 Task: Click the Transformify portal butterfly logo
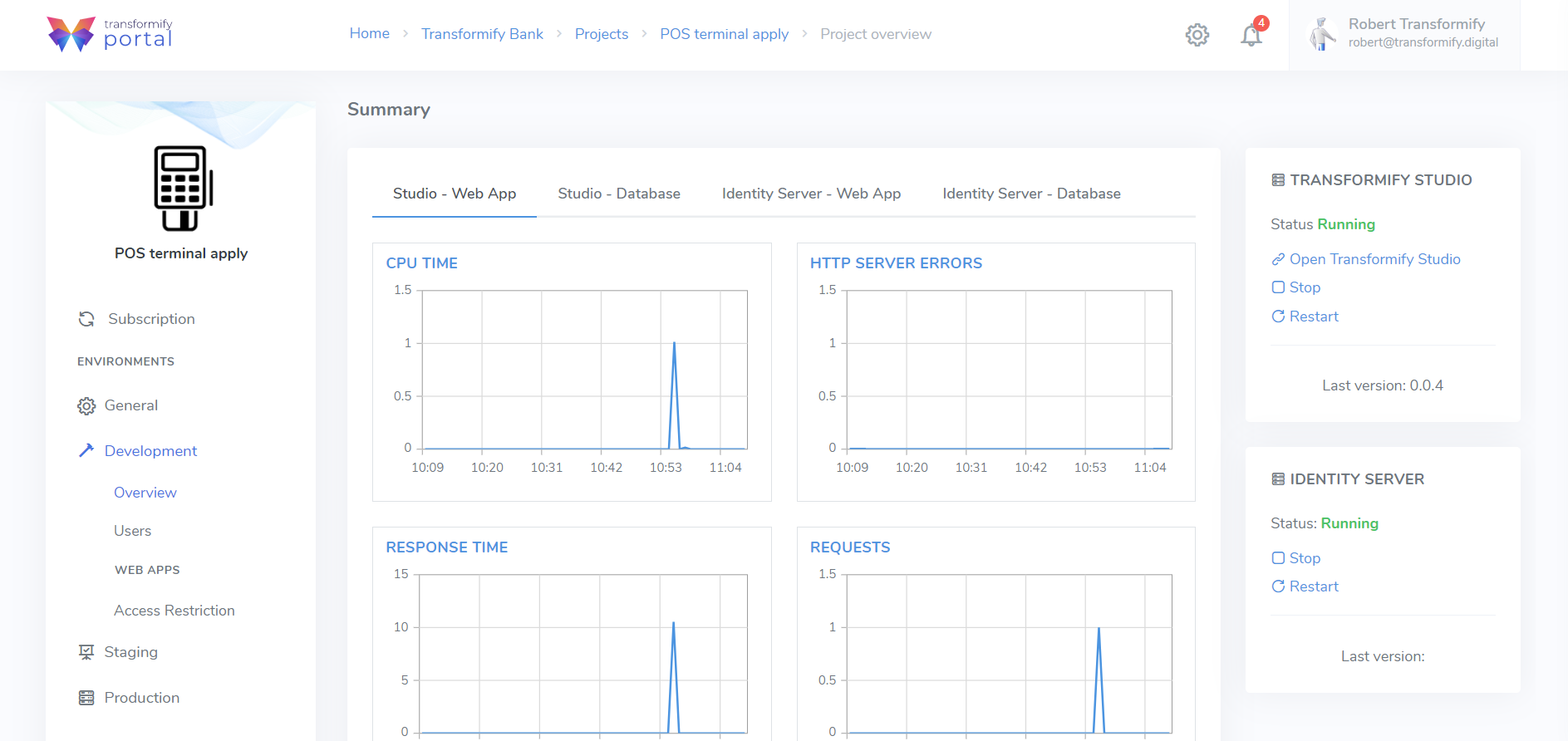(x=71, y=34)
